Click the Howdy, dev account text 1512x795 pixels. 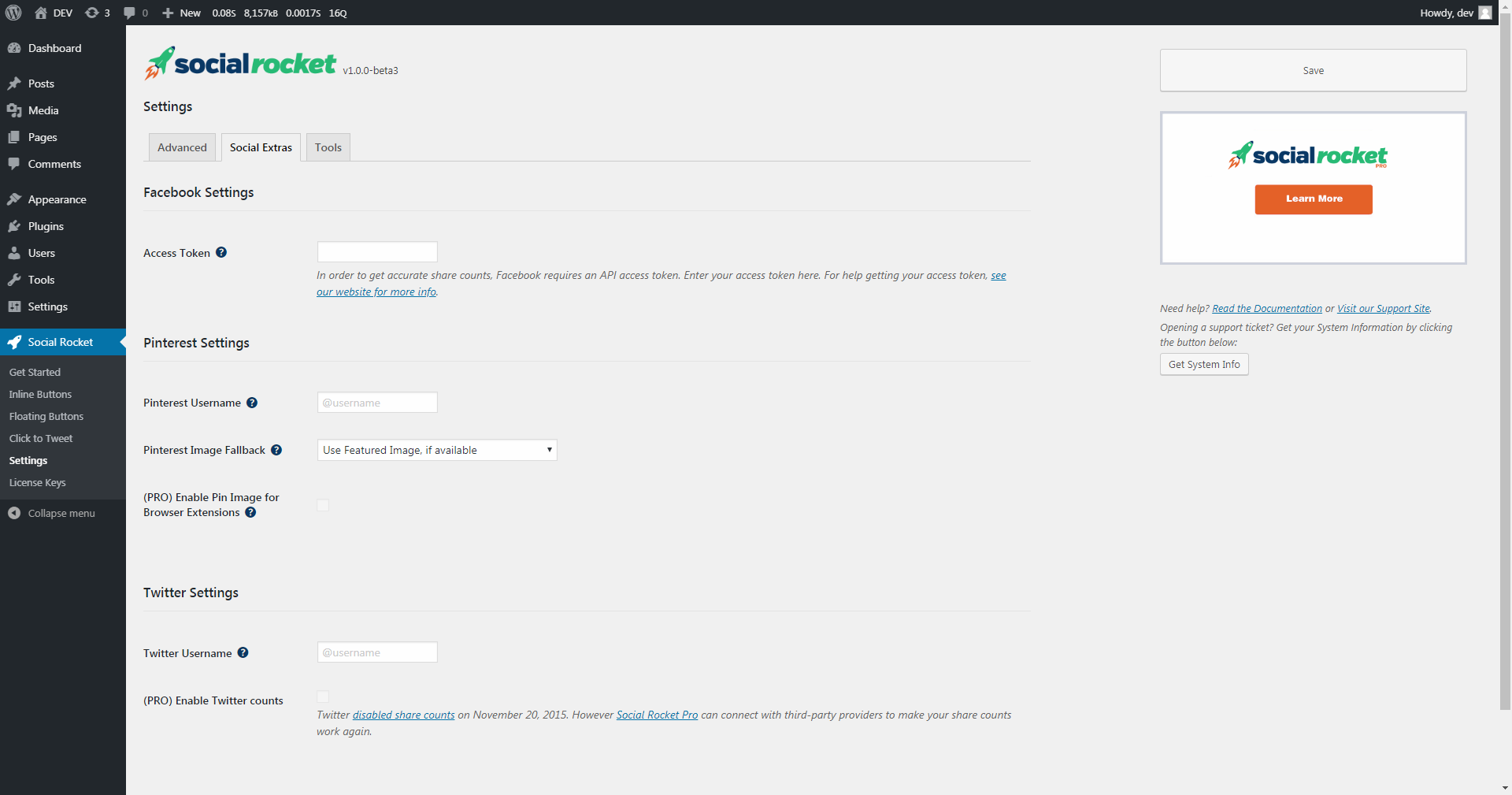[1447, 13]
